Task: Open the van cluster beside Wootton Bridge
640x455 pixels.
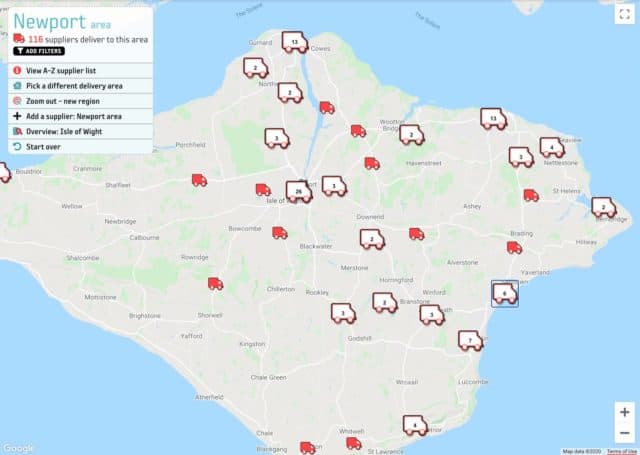Action: [411, 135]
